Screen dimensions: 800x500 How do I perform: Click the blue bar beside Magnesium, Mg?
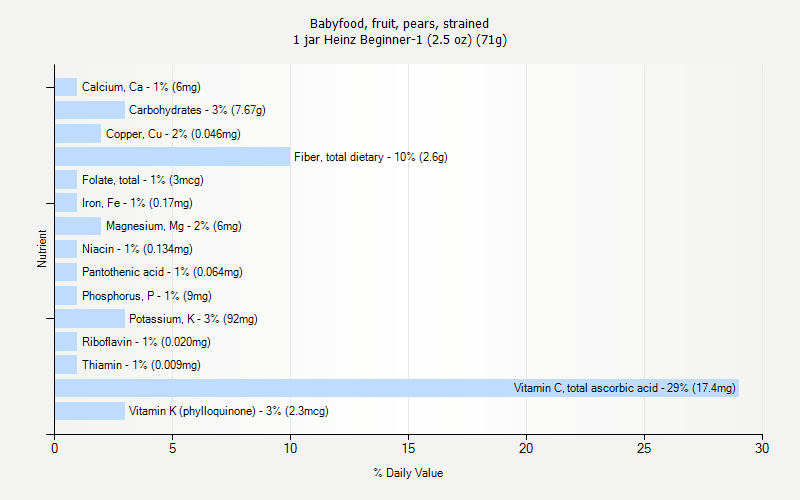[78, 226]
